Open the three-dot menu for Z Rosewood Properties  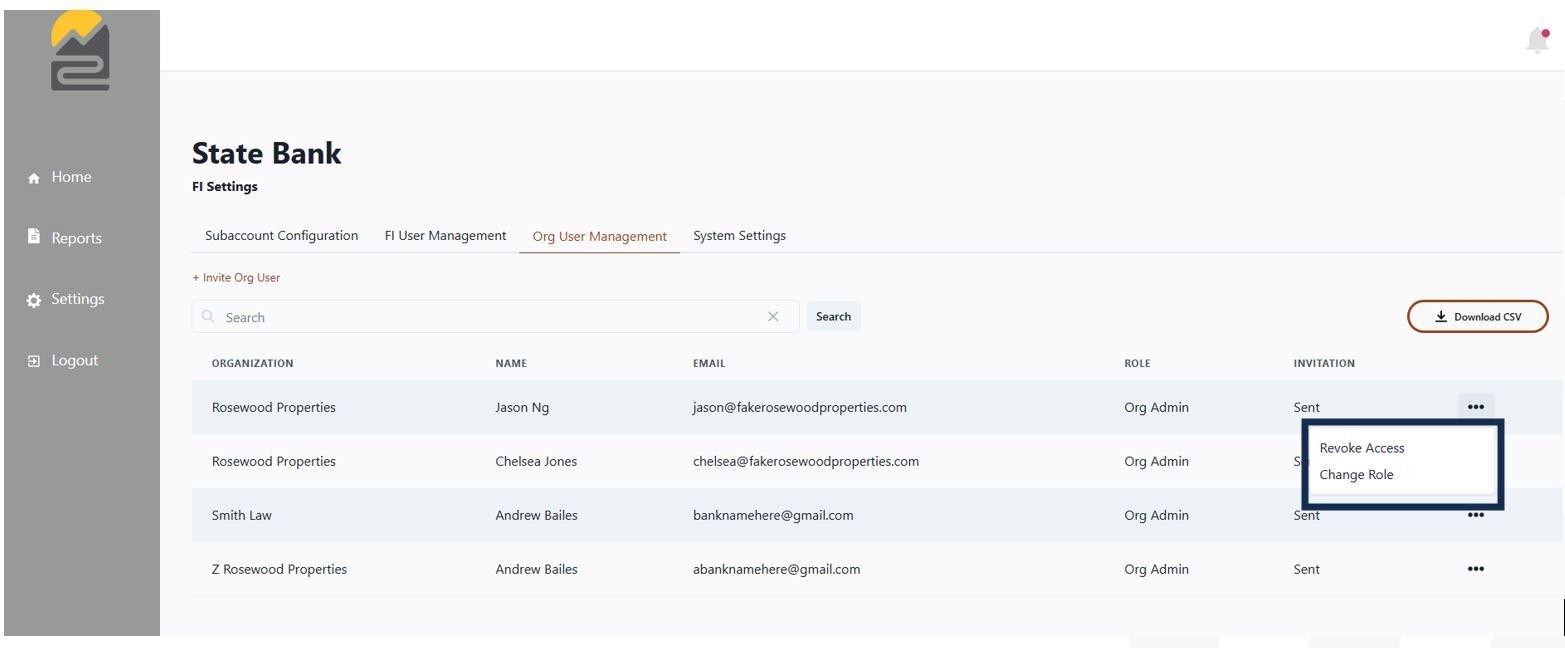pos(1475,569)
